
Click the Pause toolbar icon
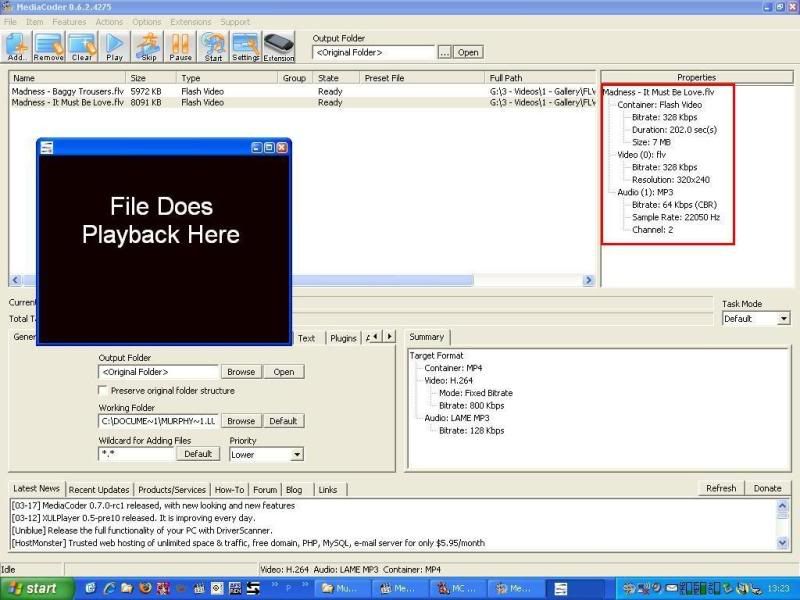[180, 46]
